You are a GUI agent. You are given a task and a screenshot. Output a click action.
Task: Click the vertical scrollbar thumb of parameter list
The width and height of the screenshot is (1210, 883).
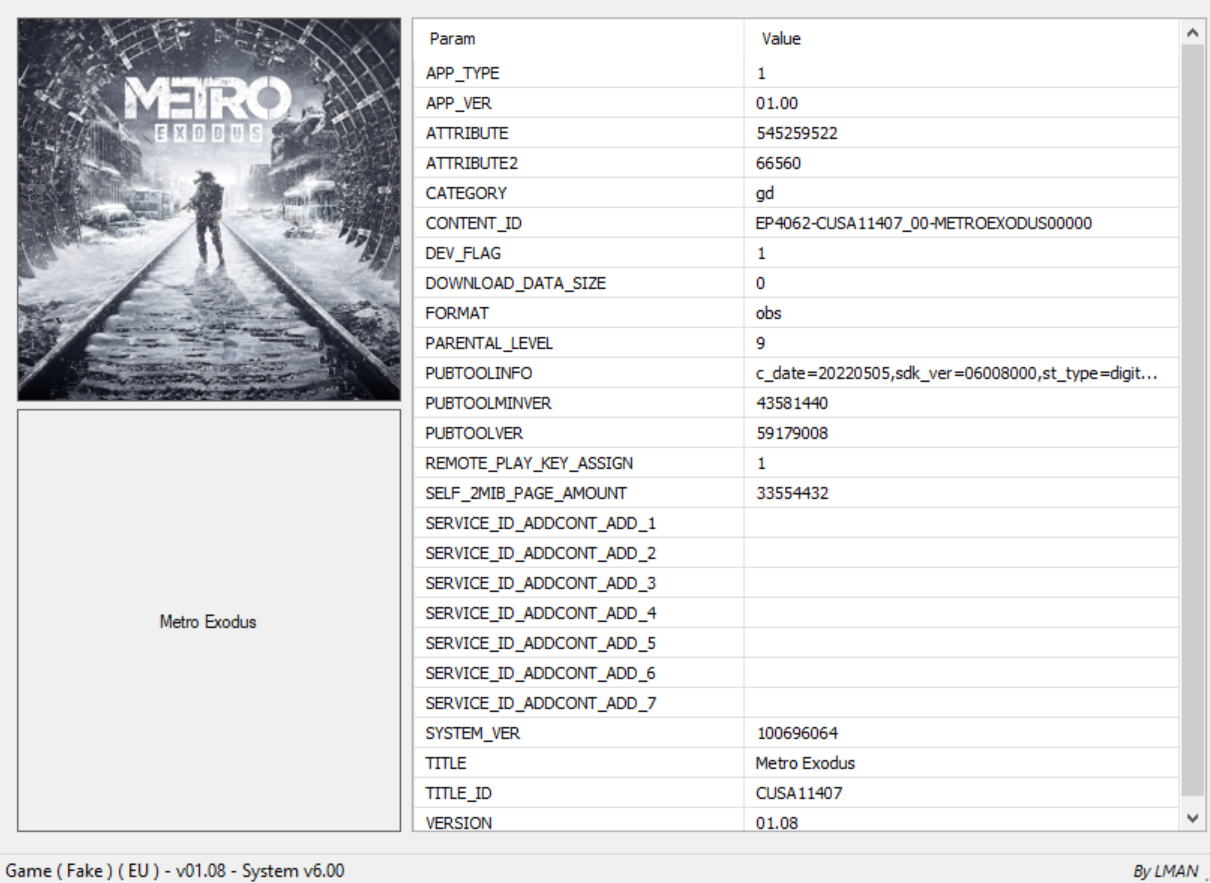[x=1191, y=420]
